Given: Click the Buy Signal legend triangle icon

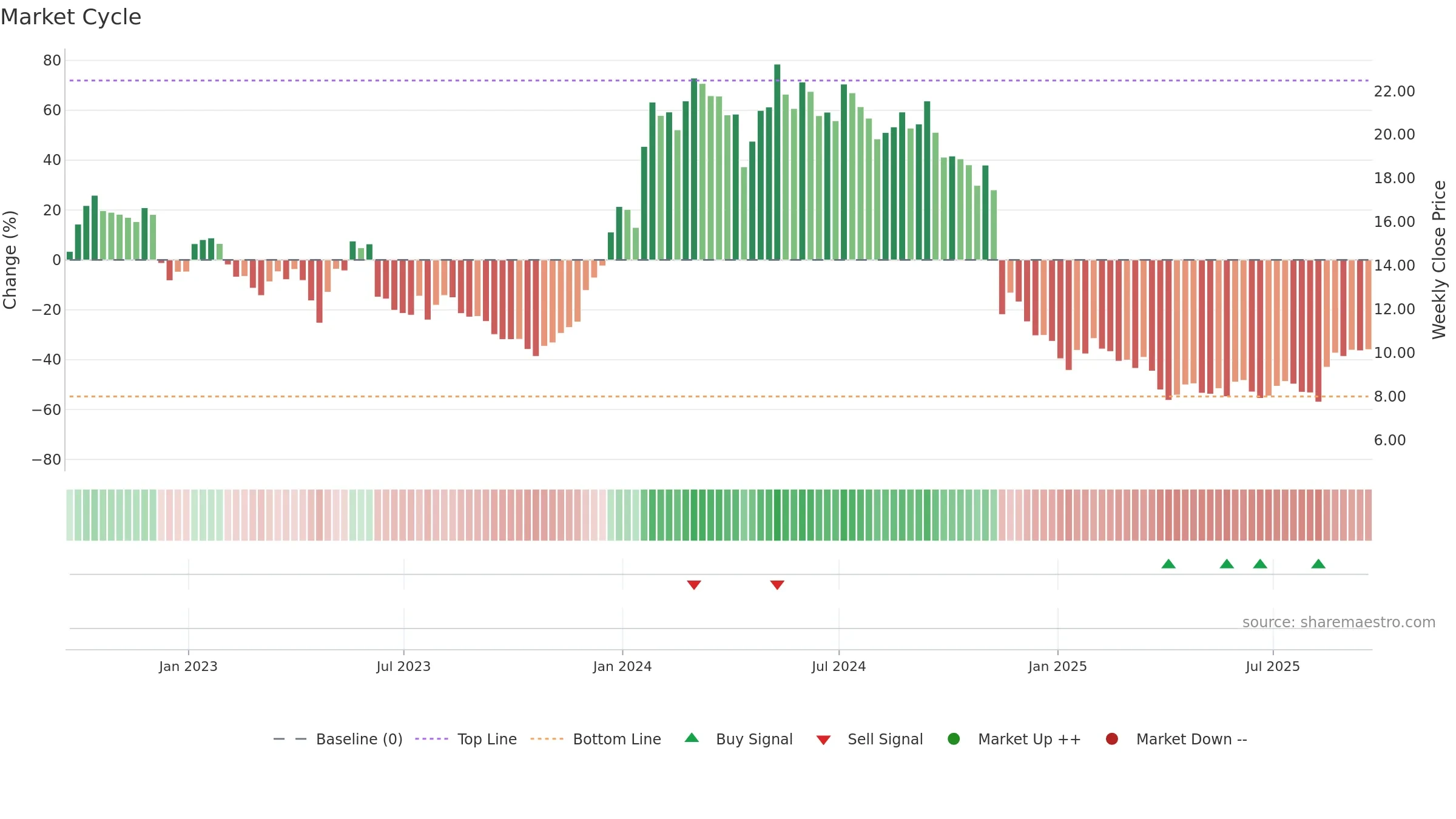Looking at the screenshot, I should 692,738.
